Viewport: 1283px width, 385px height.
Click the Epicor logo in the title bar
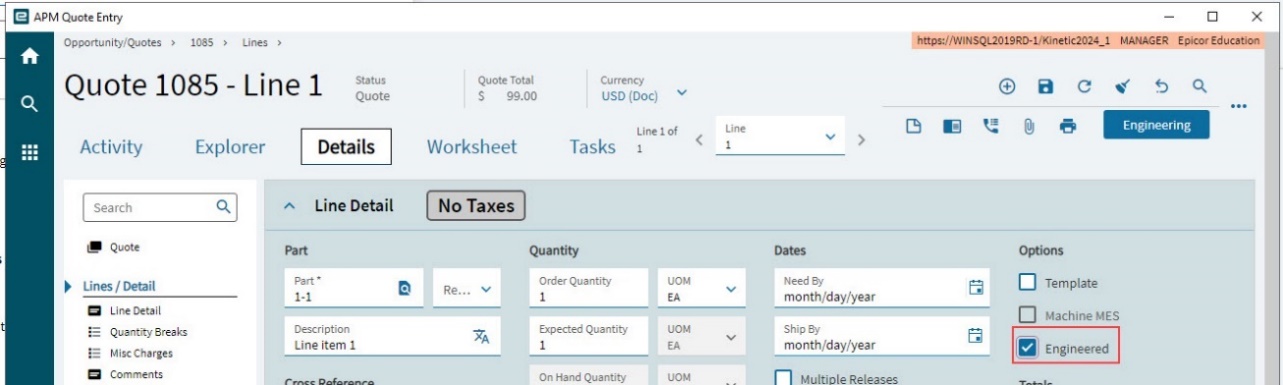20,17
